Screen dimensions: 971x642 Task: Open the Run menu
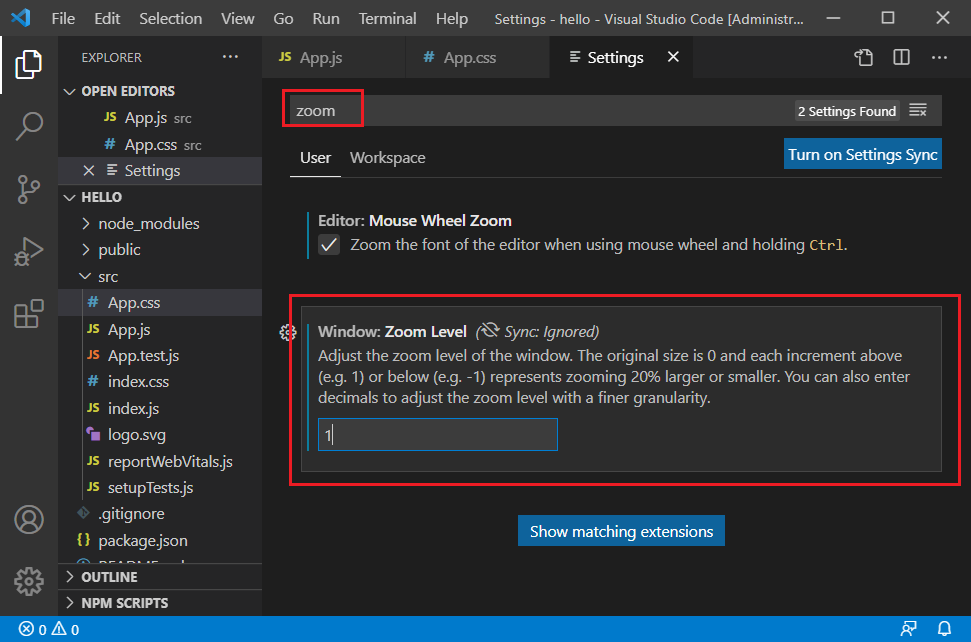pyautogui.click(x=326, y=19)
